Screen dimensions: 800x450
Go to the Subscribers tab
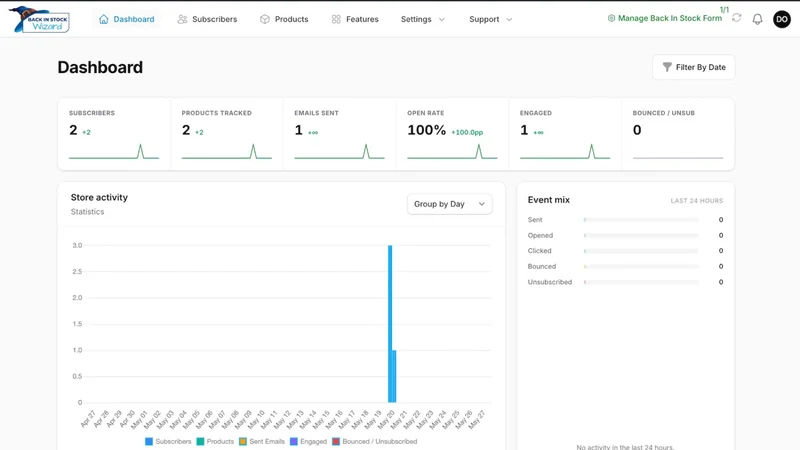207,19
